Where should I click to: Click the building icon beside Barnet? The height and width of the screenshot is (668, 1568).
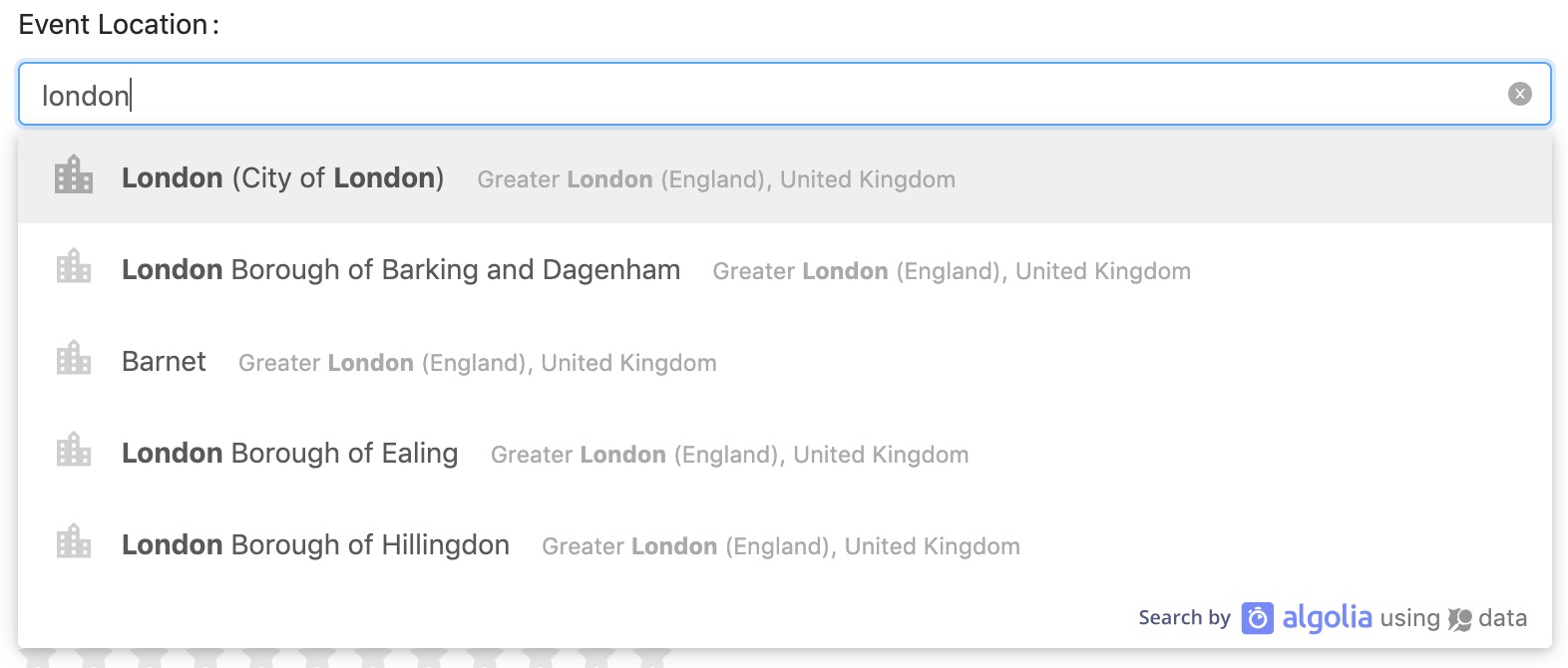[x=74, y=358]
